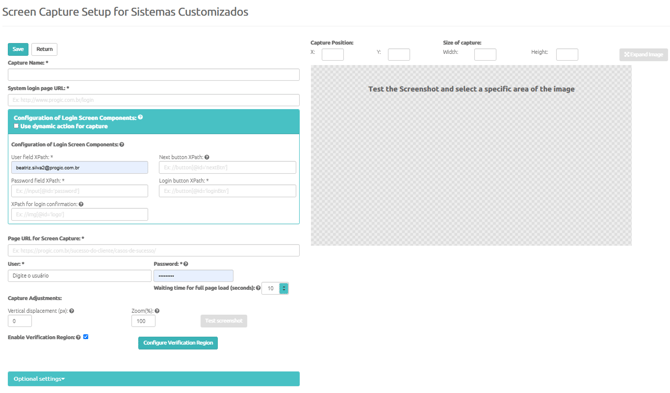Screen dimensions: 670x393
Task: Click the Save button
Action: pos(18,49)
